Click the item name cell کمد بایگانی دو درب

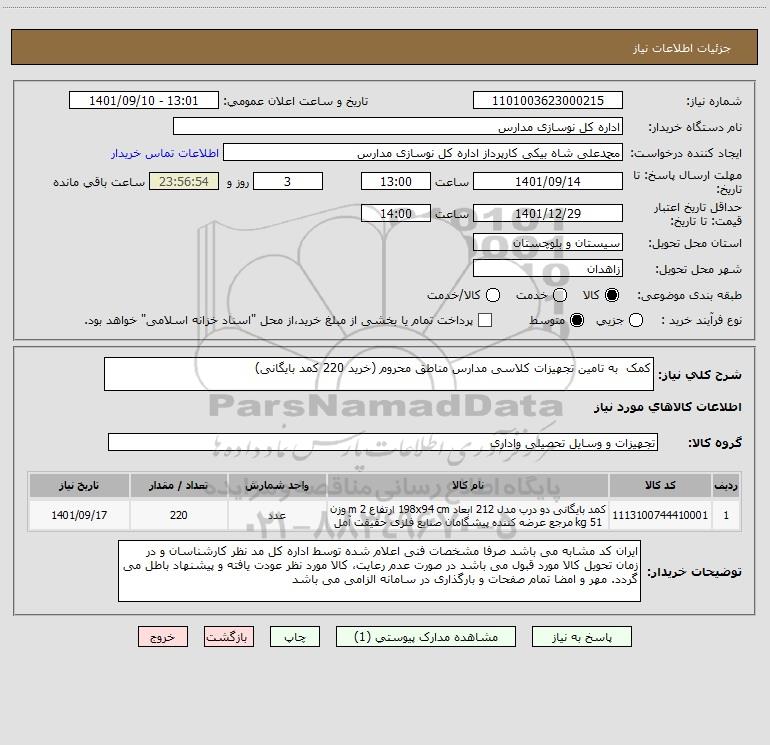pyautogui.click(x=468, y=515)
